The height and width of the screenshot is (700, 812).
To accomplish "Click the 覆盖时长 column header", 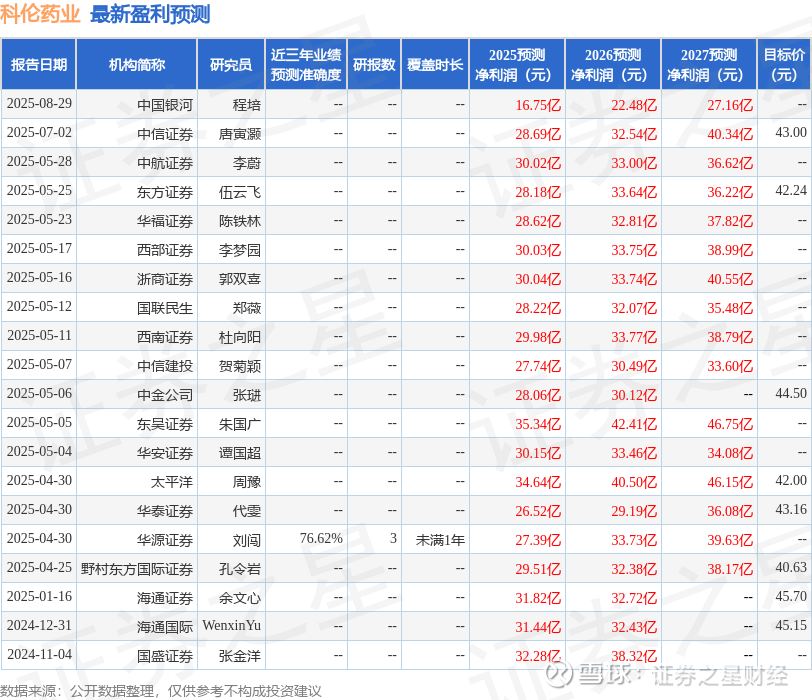I will pyautogui.click(x=435, y=65).
